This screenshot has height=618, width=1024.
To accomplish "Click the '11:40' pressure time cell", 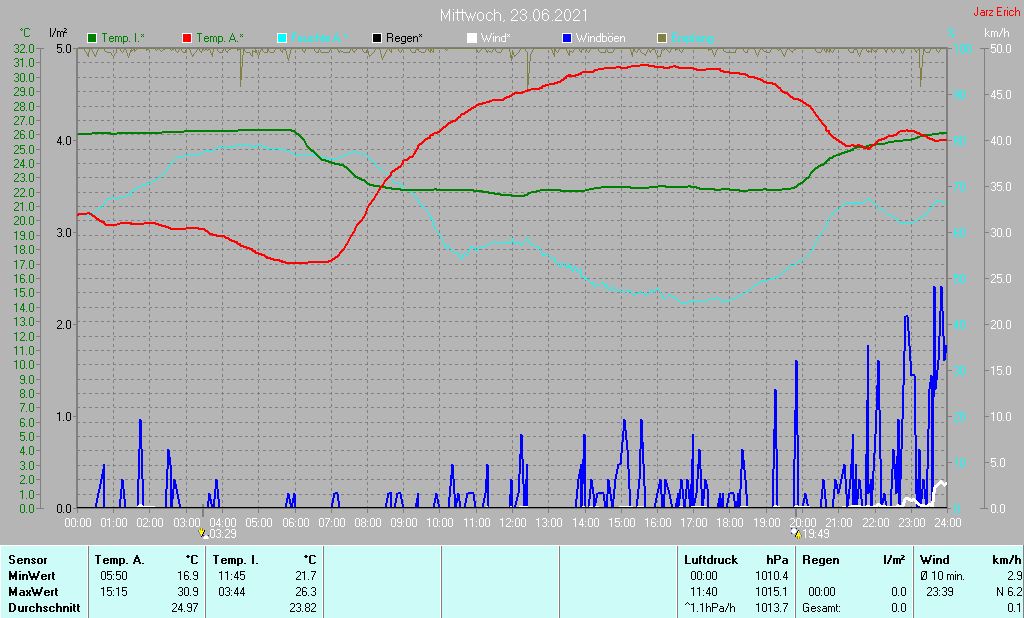I will point(703,592).
